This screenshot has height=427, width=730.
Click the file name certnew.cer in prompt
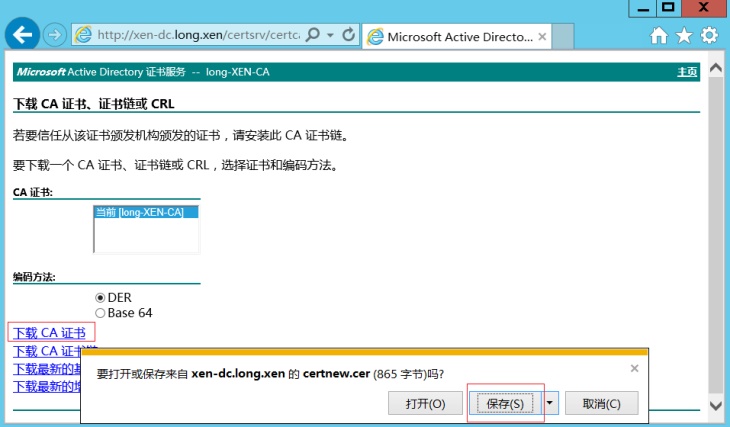[336, 373]
